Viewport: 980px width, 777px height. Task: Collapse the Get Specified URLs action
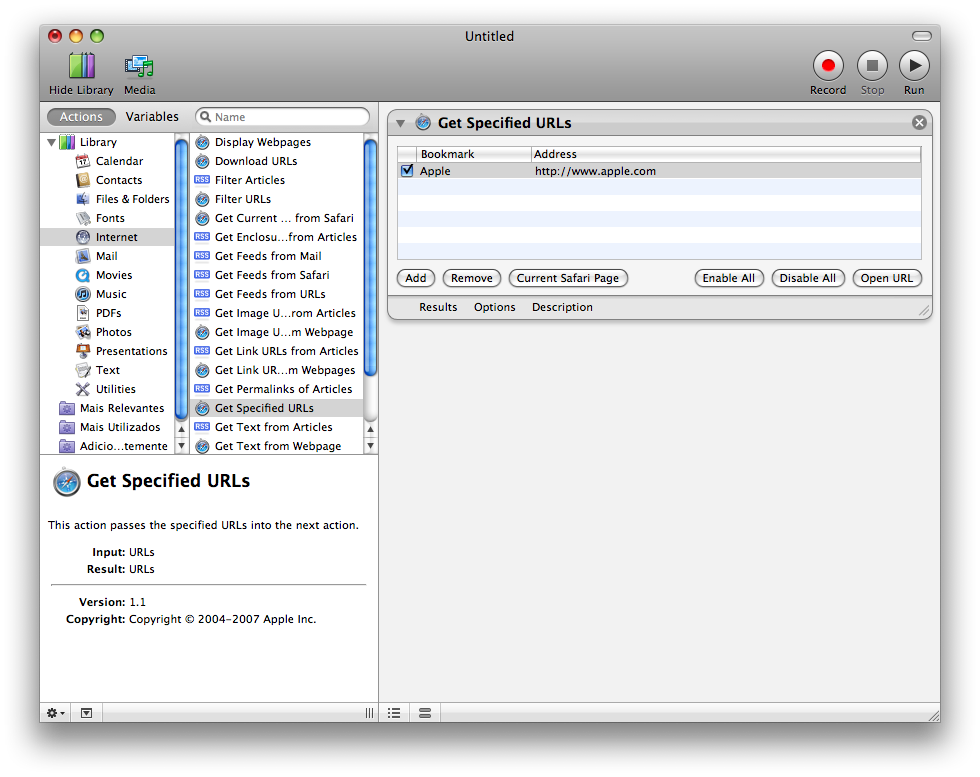[x=400, y=123]
